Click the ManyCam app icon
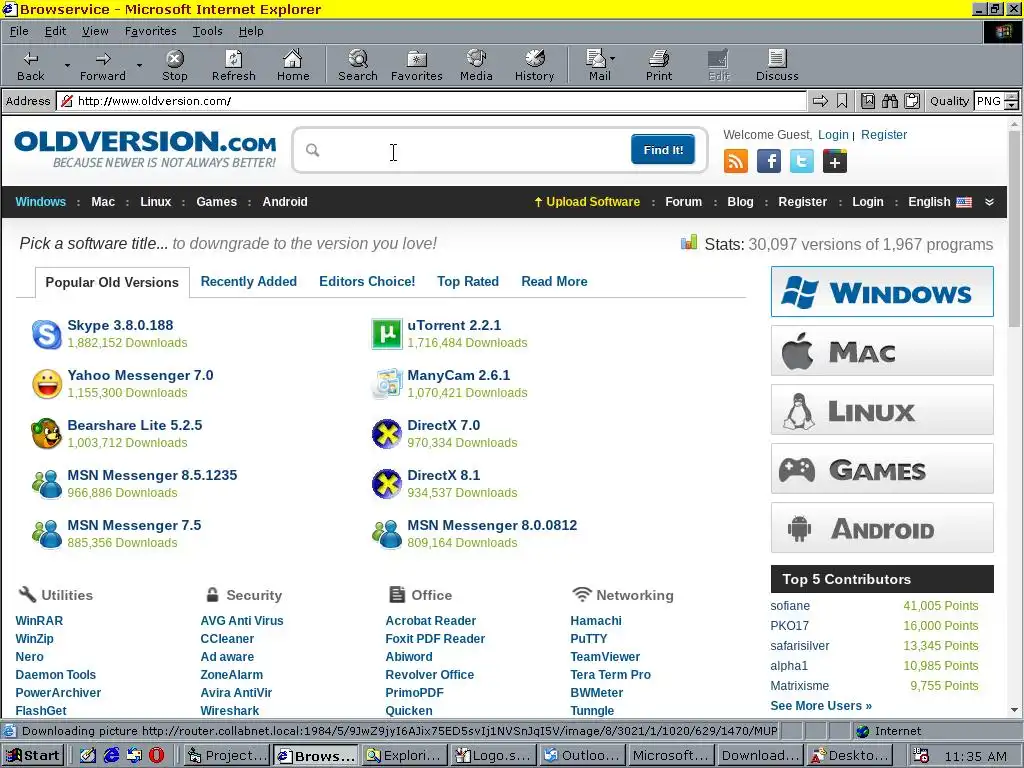 (x=387, y=384)
